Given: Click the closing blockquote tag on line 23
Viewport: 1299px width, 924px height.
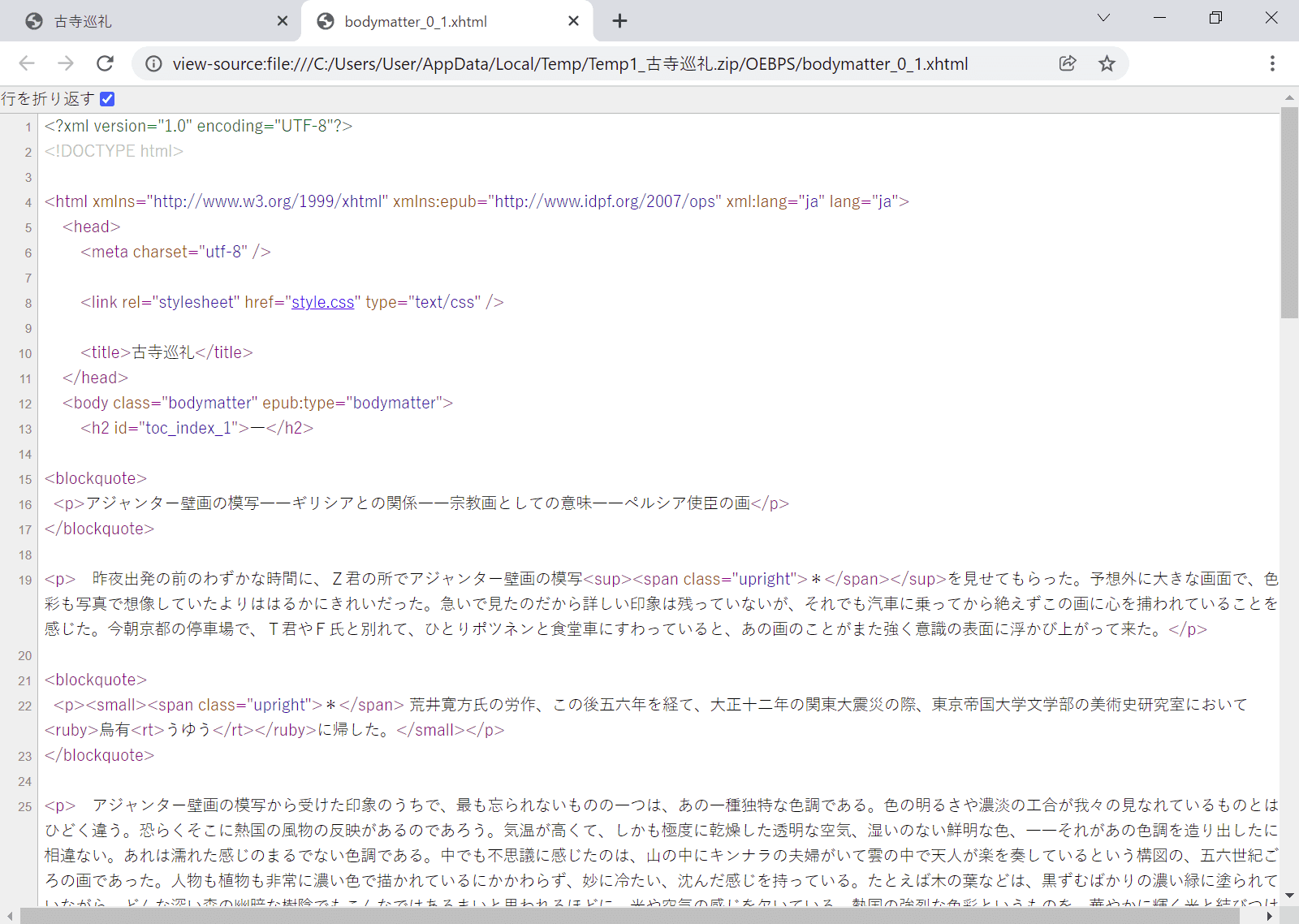Looking at the screenshot, I should pyautogui.click(x=100, y=755).
